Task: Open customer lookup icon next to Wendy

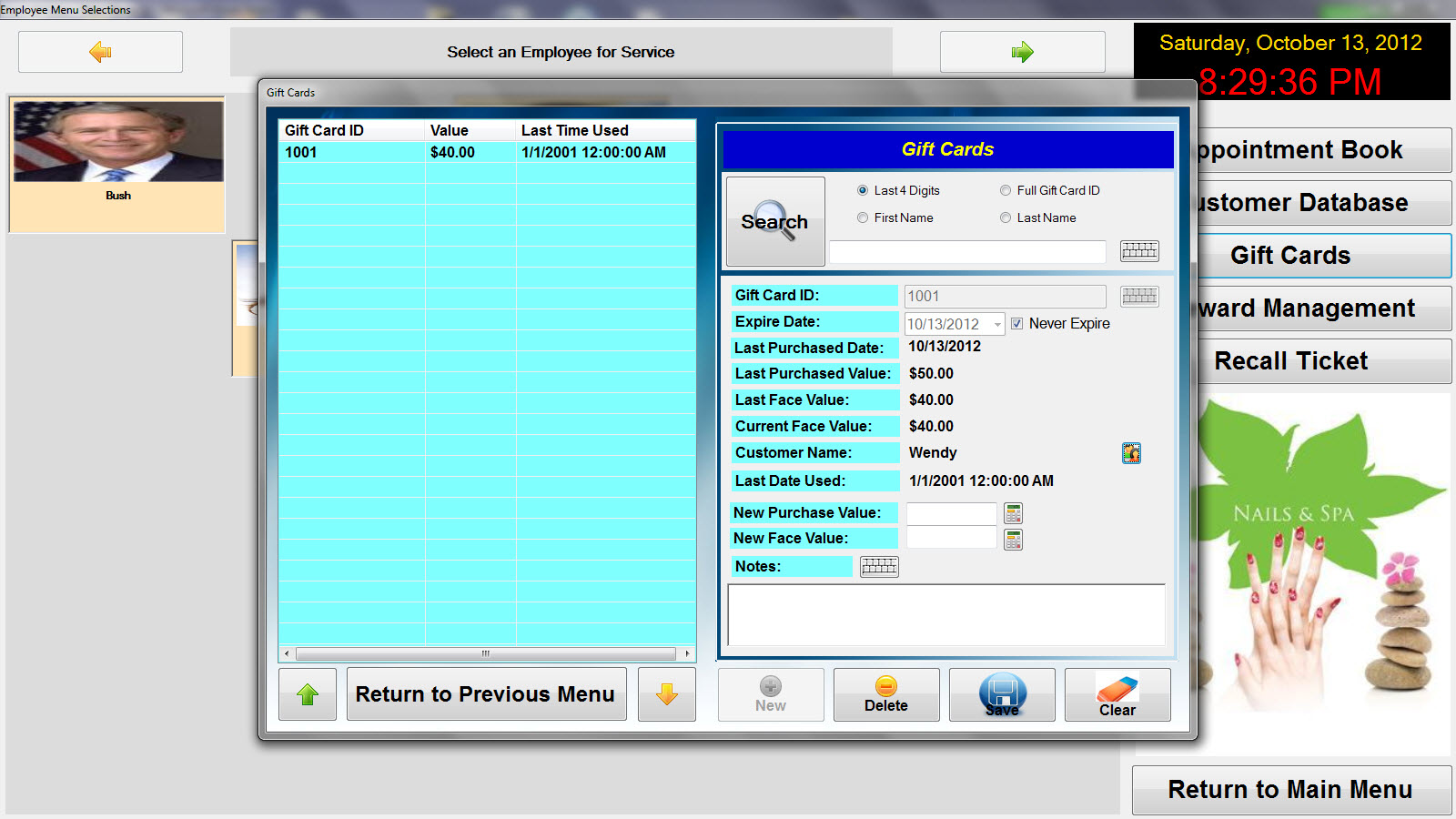Action: point(1131,453)
